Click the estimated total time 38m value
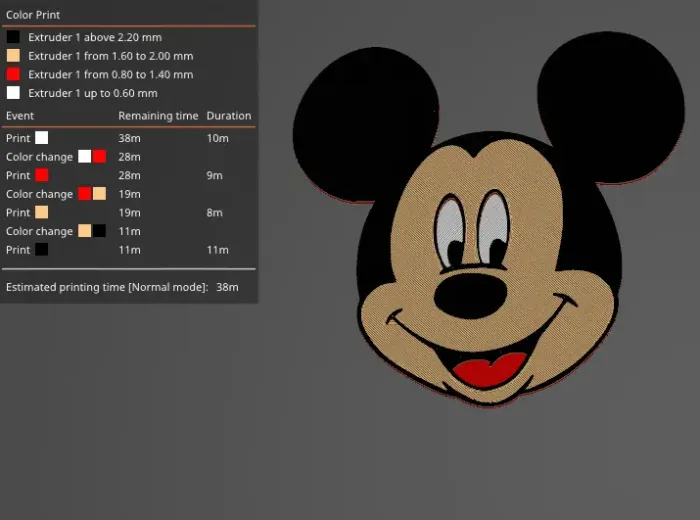 tap(227, 287)
